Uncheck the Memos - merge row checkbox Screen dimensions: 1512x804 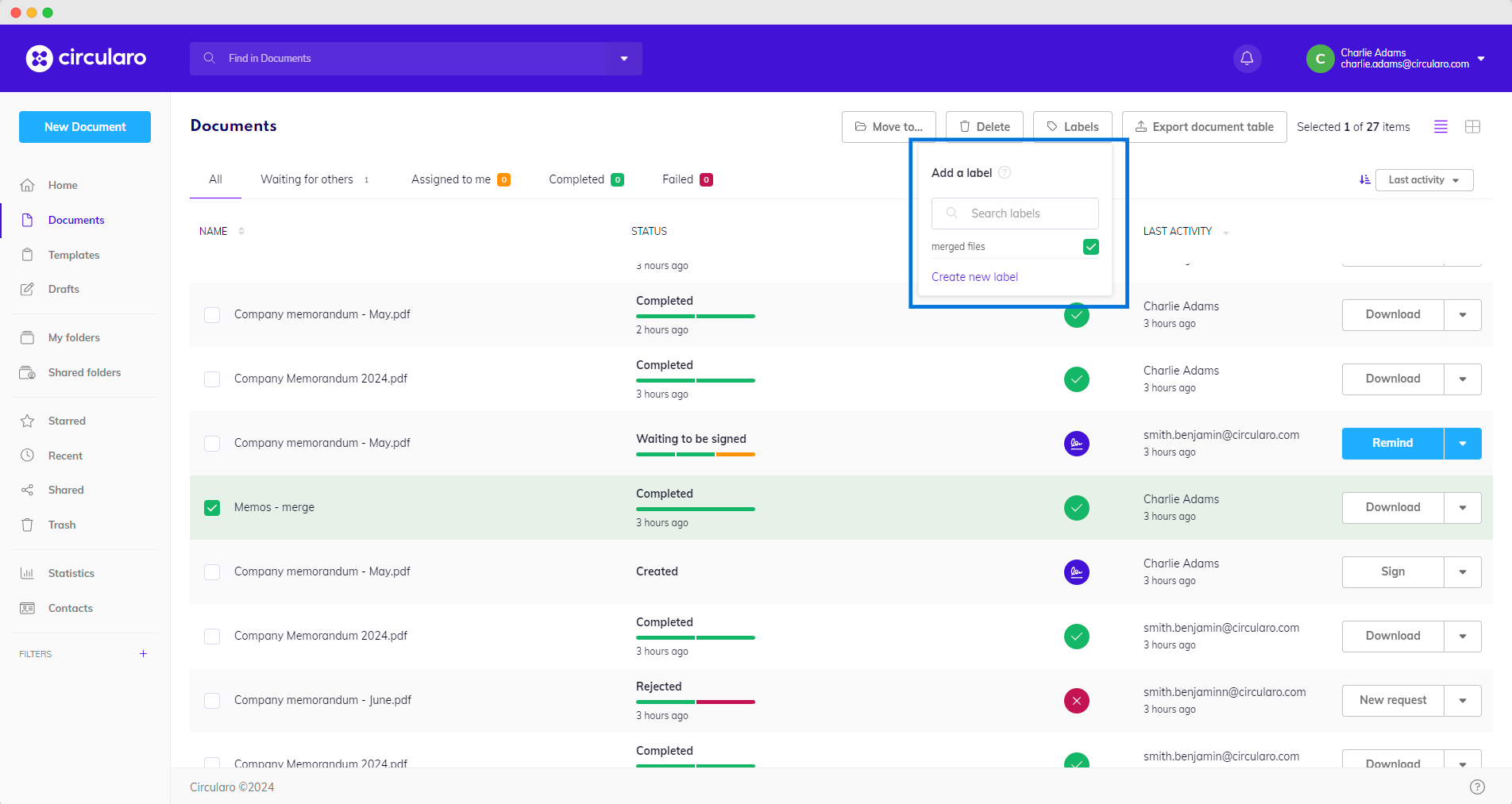pyautogui.click(x=212, y=507)
